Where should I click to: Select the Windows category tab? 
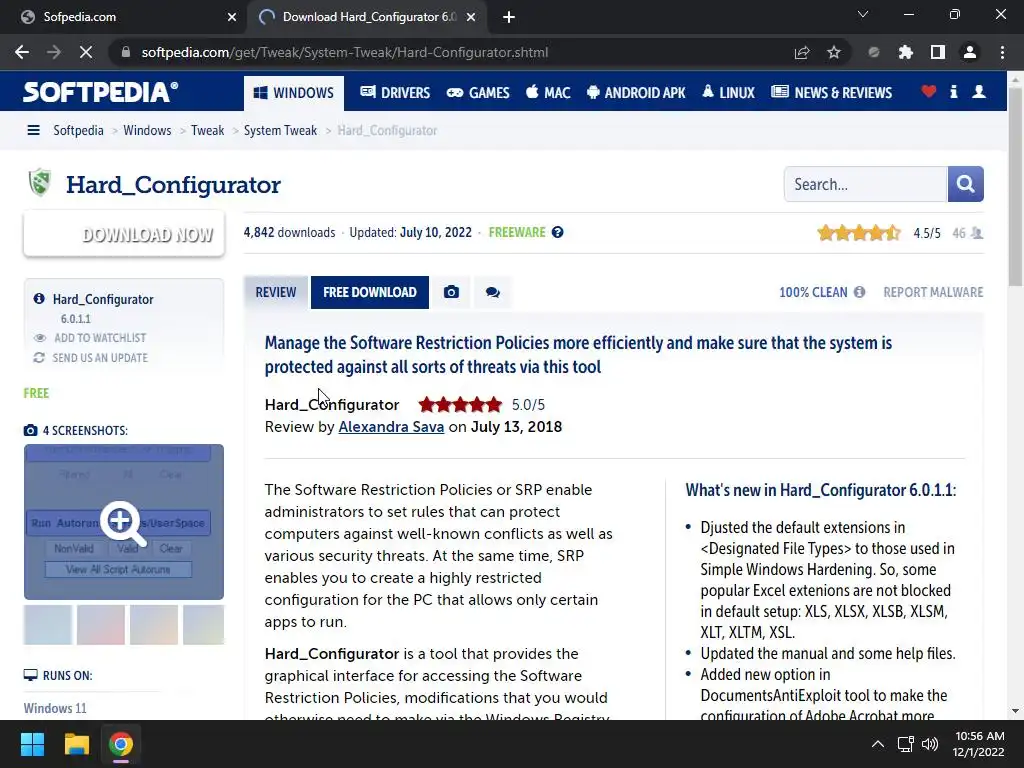click(294, 93)
